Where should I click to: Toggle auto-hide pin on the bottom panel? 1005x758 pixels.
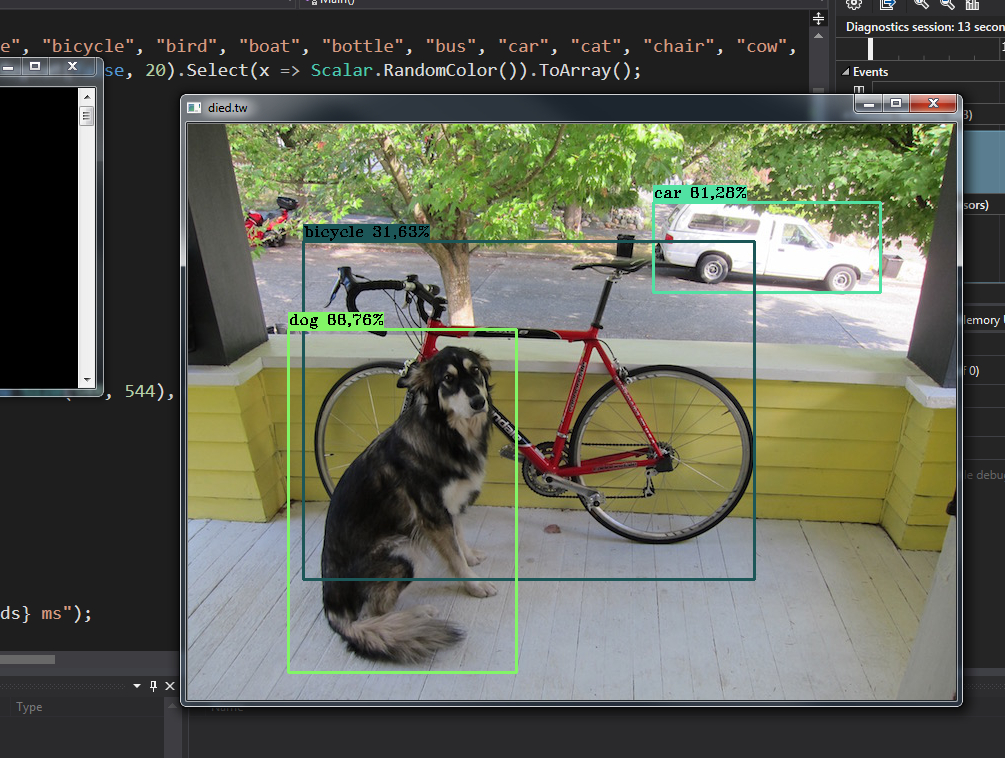coord(153,686)
